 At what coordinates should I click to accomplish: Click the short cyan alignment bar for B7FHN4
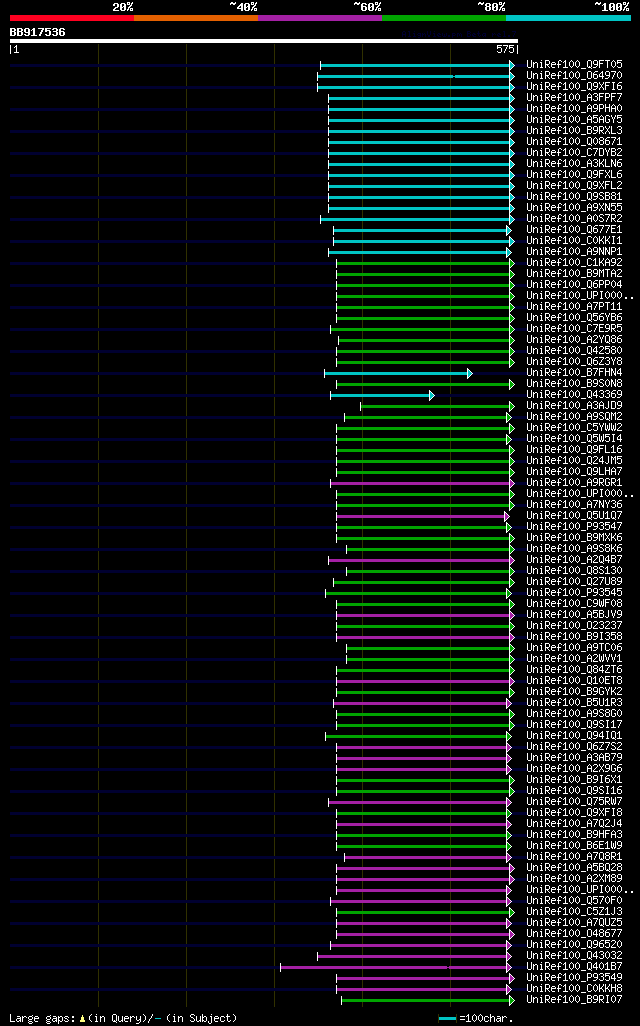[x=399, y=374]
